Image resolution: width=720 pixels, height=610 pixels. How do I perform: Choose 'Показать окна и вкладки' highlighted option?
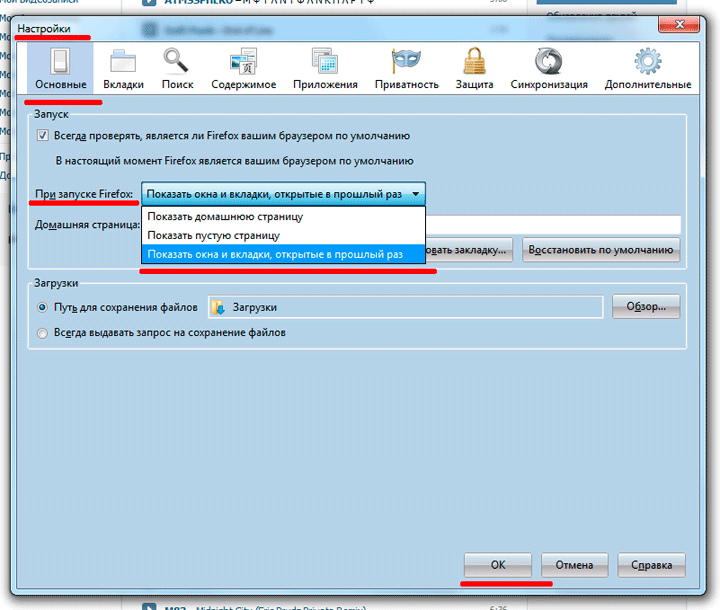click(283, 254)
